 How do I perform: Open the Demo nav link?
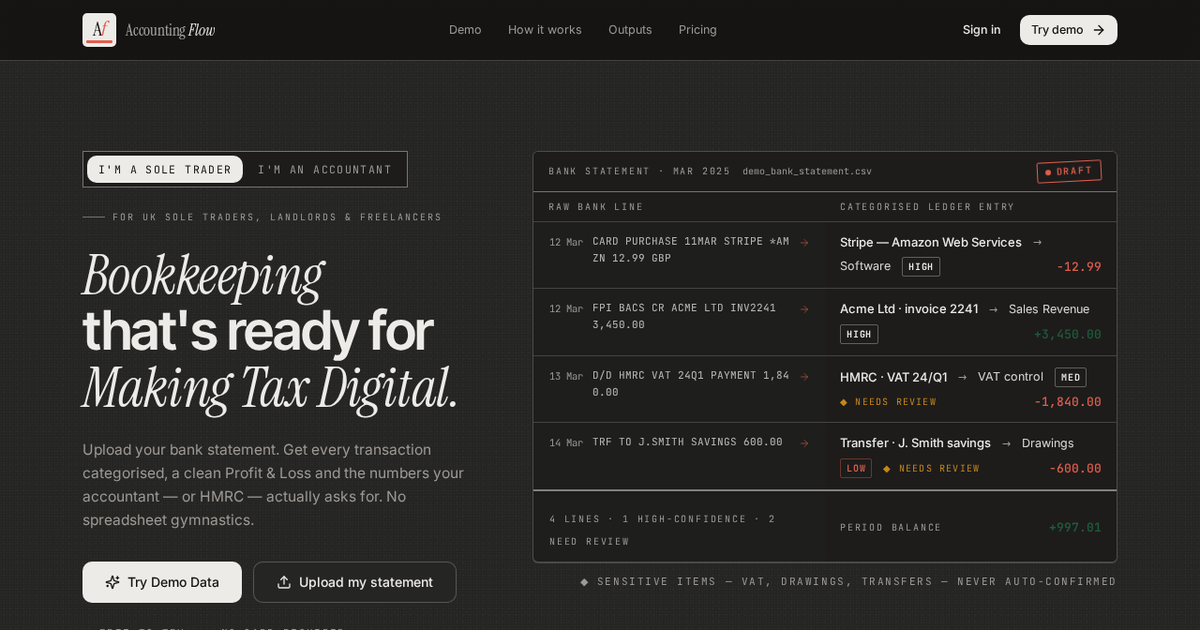(465, 30)
